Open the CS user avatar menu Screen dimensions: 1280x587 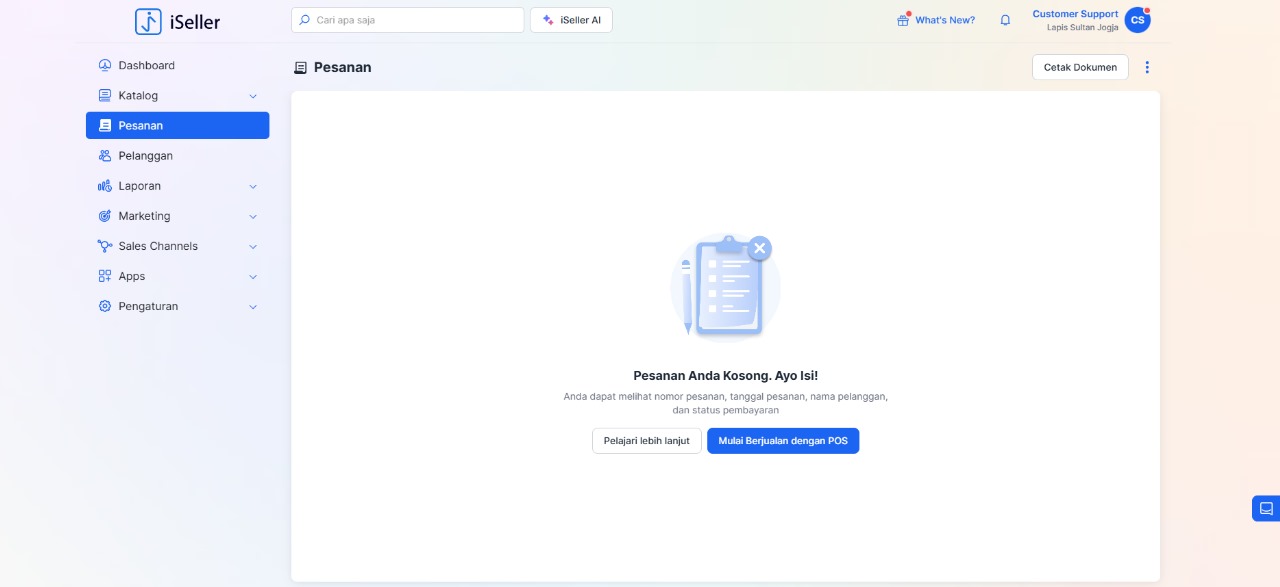coord(1137,20)
